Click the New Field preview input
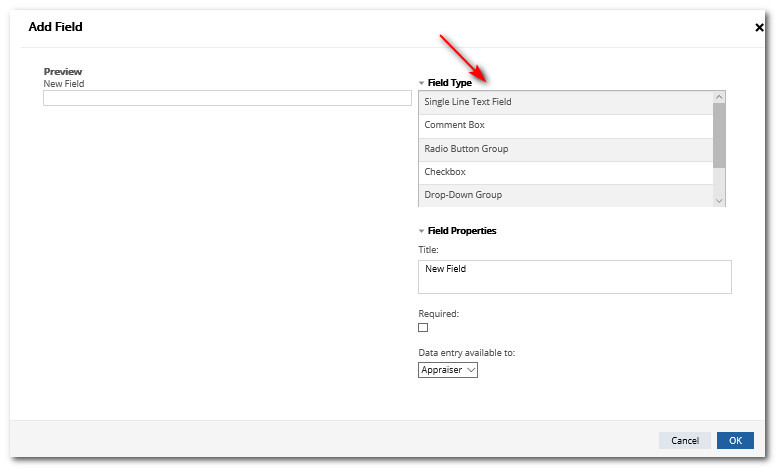Image resolution: width=776 pixels, height=468 pixels. (227, 98)
